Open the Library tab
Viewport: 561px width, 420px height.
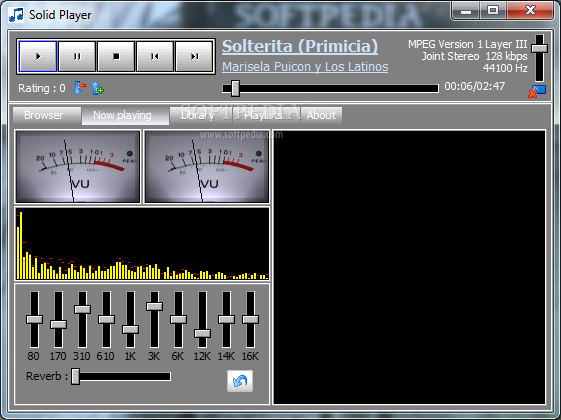[201, 116]
